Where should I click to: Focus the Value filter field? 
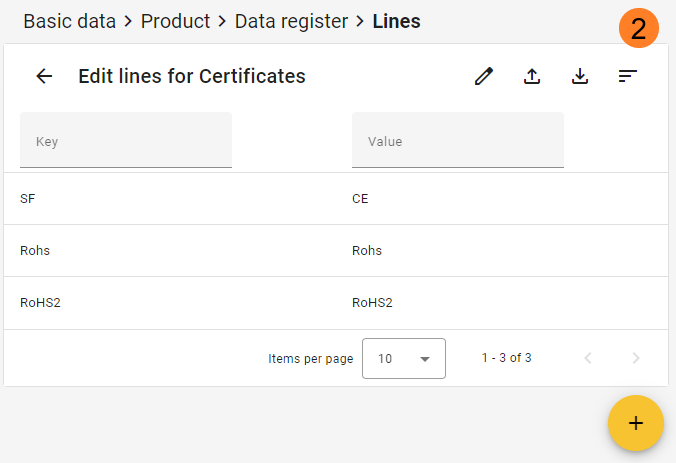(457, 142)
